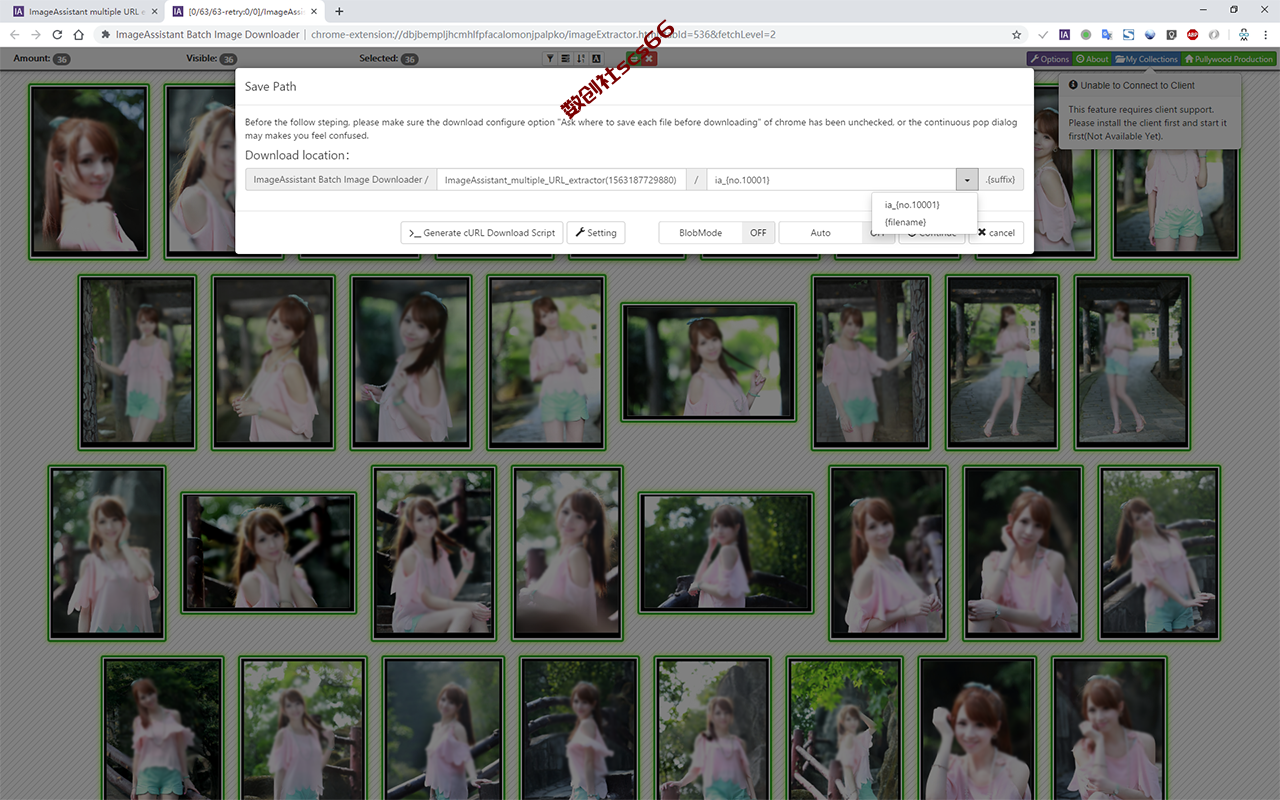Click the '.{suffix}' label

pyautogui.click(x=1001, y=179)
